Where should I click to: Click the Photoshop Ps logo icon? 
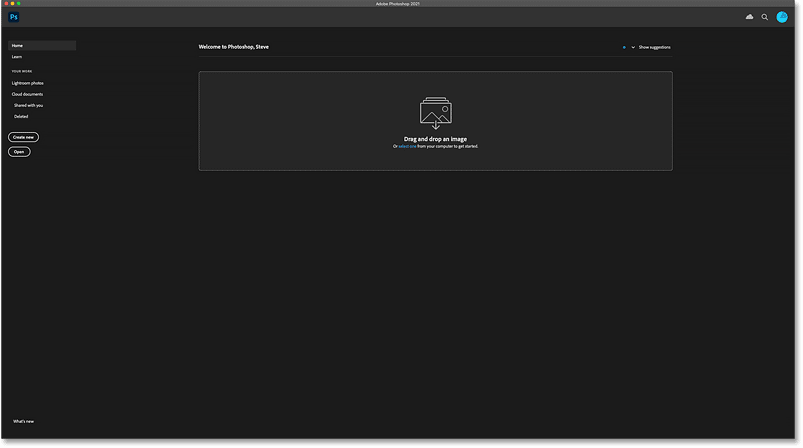pos(14,17)
